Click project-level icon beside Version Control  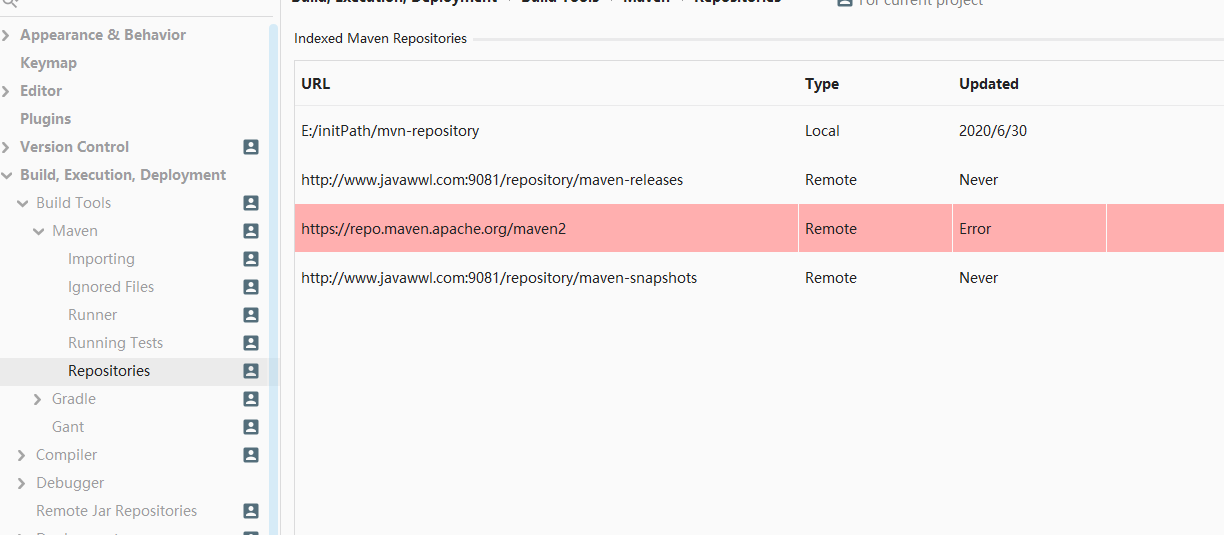pyautogui.click(x=251, y=147)
